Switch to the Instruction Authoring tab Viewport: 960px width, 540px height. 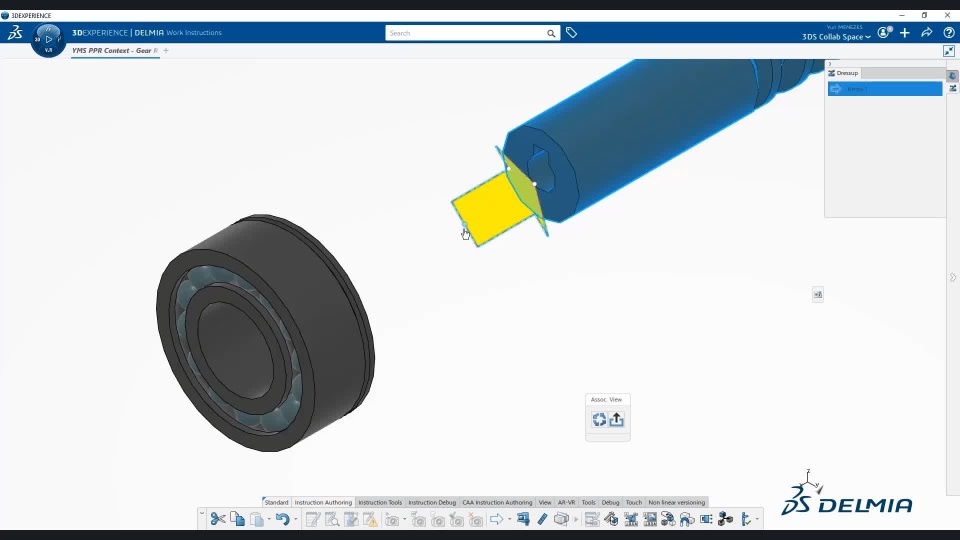tap(323, 502)
